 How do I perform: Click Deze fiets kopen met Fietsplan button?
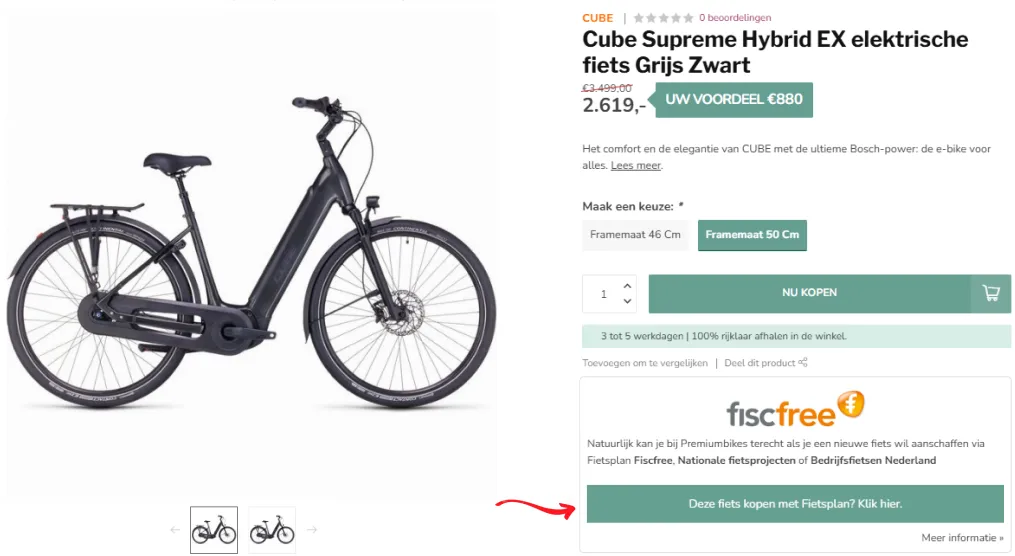[795, 504]
